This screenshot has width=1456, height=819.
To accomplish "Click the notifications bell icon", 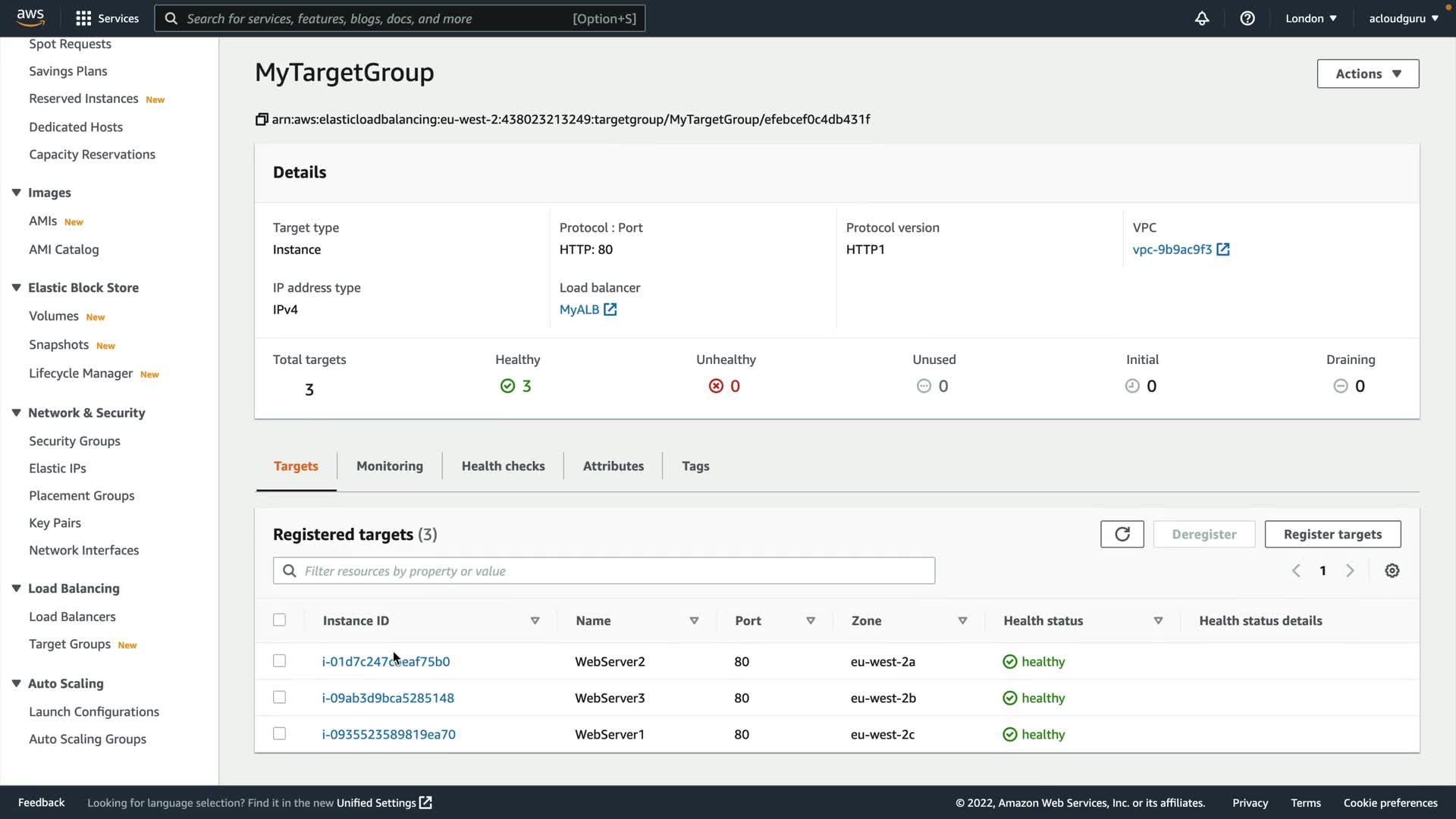I will tap(1202, 18).
